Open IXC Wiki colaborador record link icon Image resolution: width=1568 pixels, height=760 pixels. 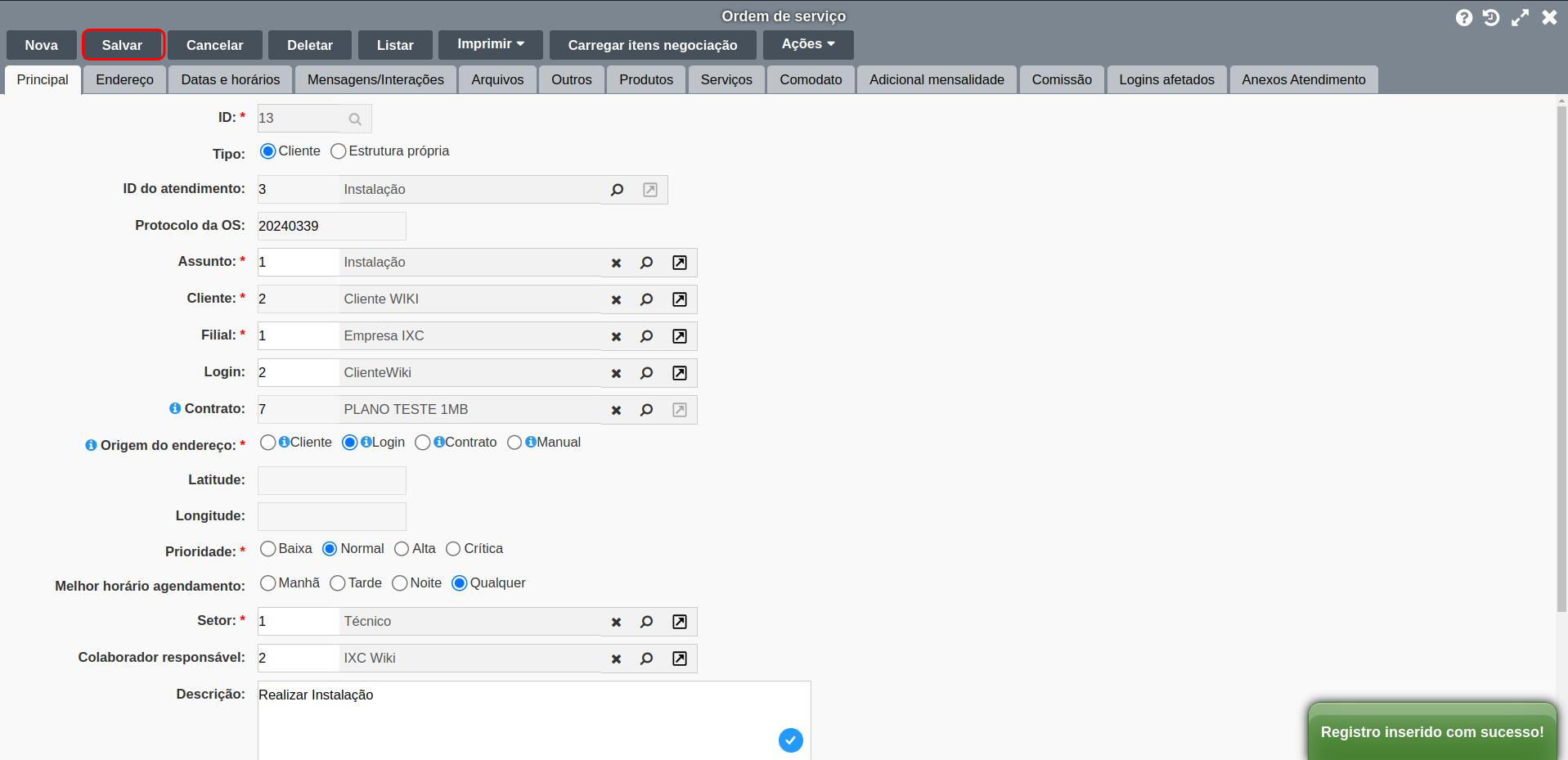tap(680, 659)
